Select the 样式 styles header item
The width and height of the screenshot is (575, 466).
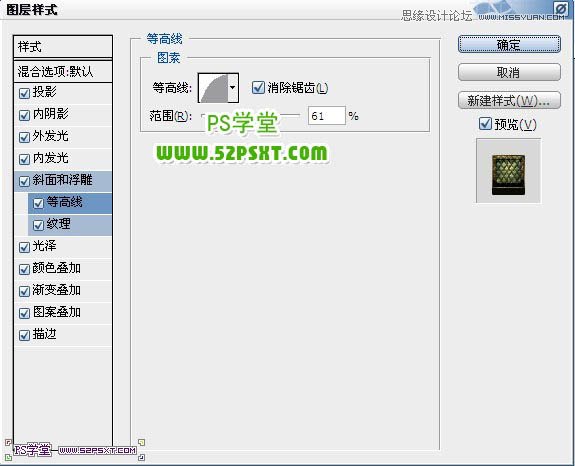63,47
